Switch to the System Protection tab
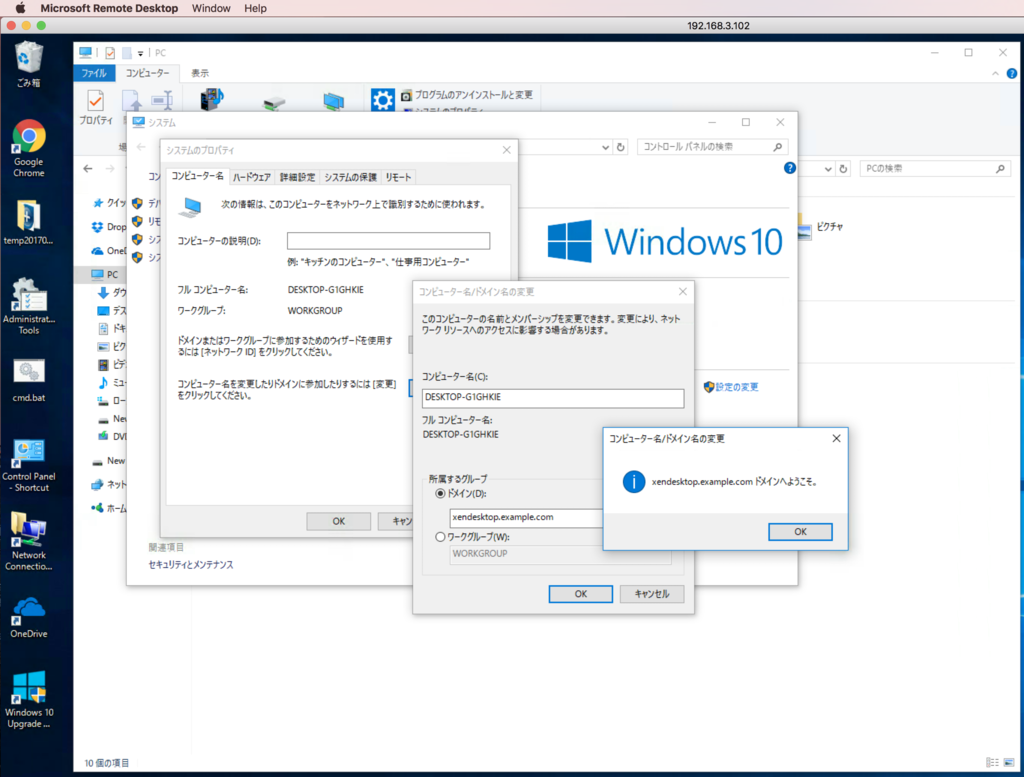This screenshot has height=777, width=1024. coord(351,177)
